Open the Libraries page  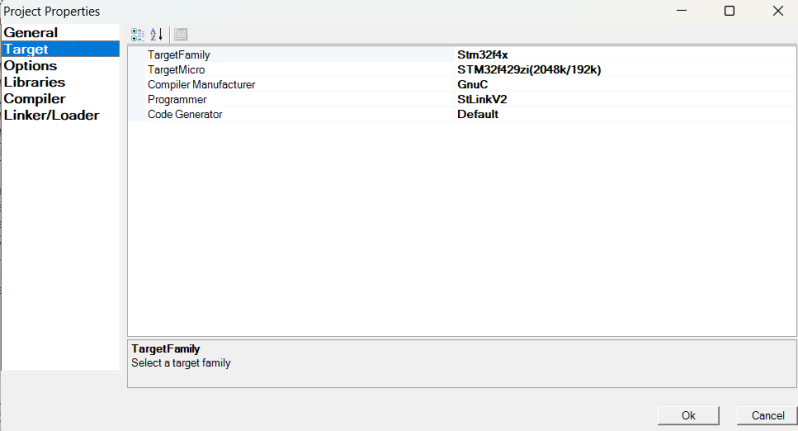tap(34, 82)
